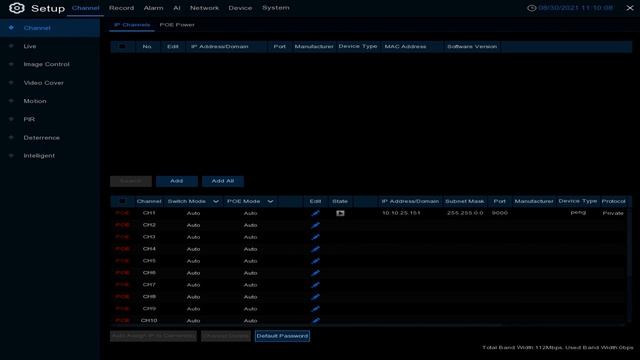
Task: Select Channel in the left sidebar
Action: 50,28
